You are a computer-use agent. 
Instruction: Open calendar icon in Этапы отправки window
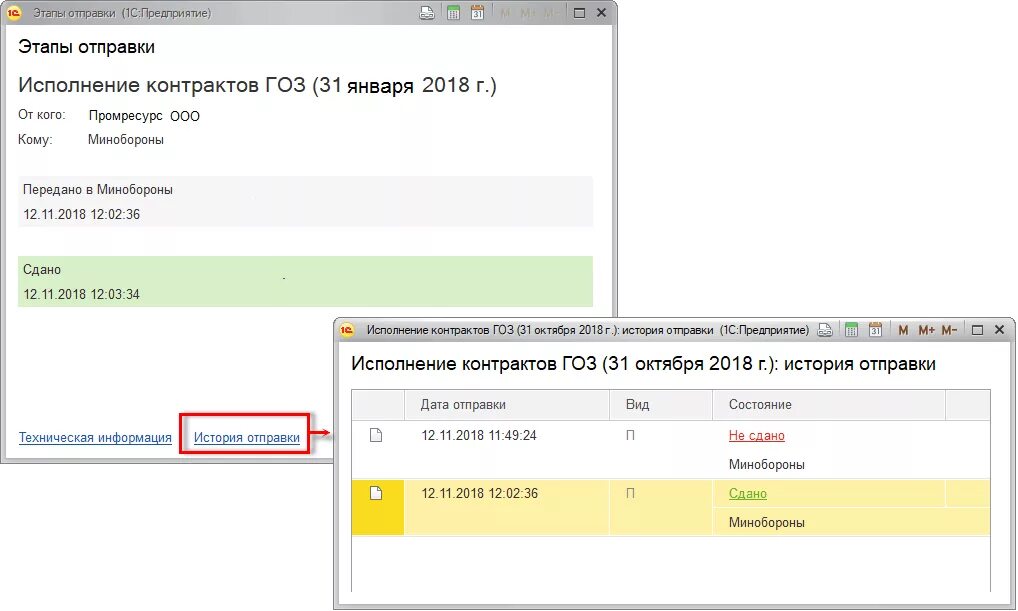tap(477, 13)
